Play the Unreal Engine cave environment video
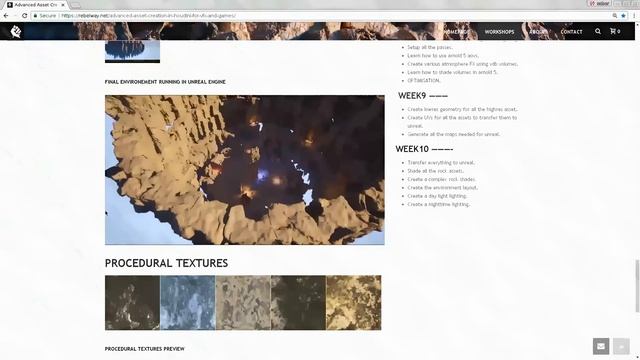The width and height of the screenshot is (640, 360). (244, 170)
